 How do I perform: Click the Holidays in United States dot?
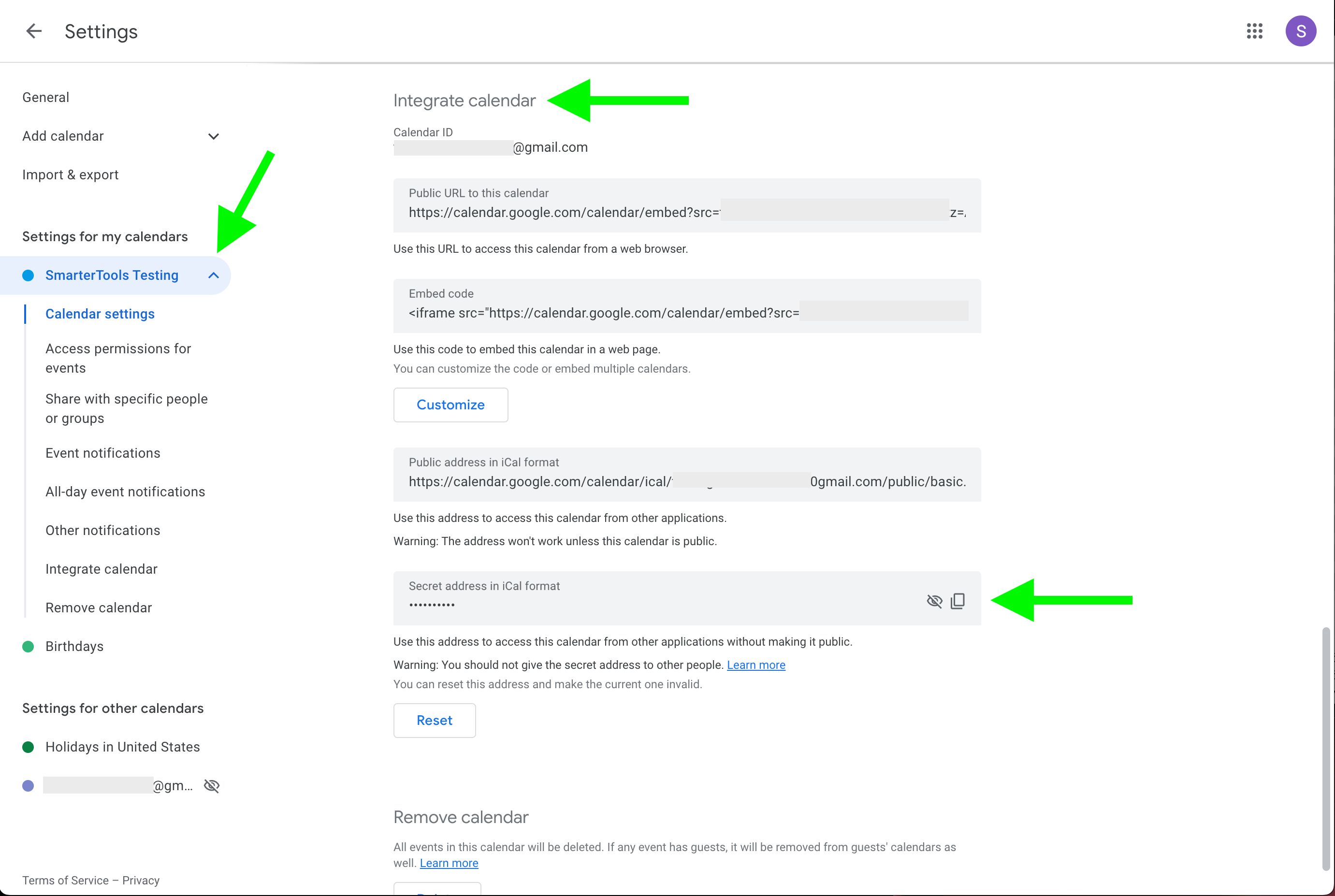click(x=28, y=747)
